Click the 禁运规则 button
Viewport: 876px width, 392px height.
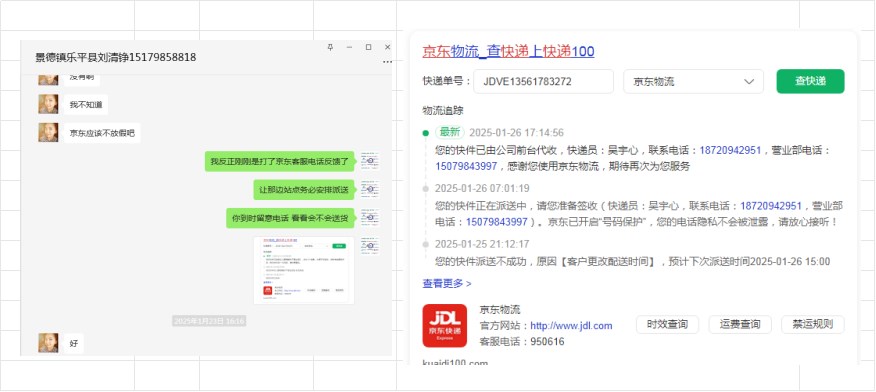tap(812, 324)
